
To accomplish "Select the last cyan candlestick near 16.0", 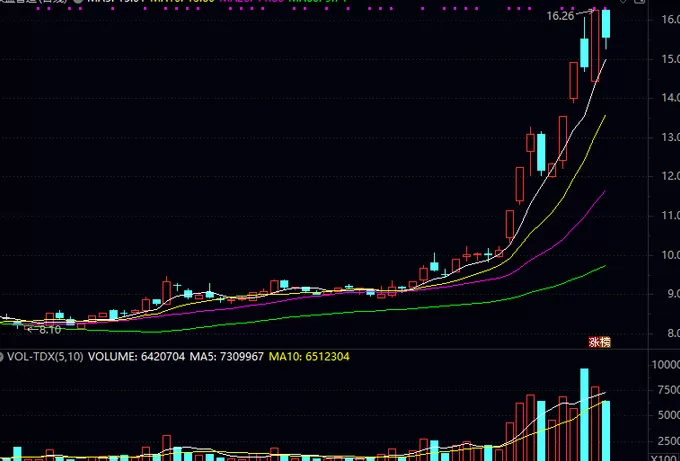I will pos(606,25).
